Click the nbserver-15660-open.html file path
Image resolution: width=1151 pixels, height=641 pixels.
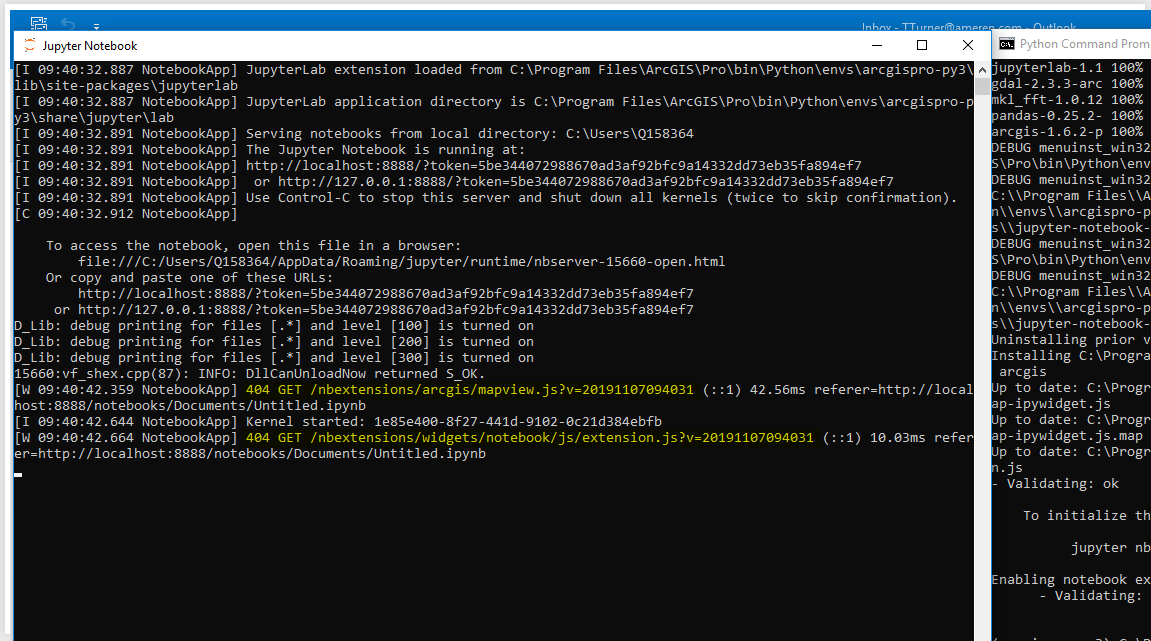[402, 261]
